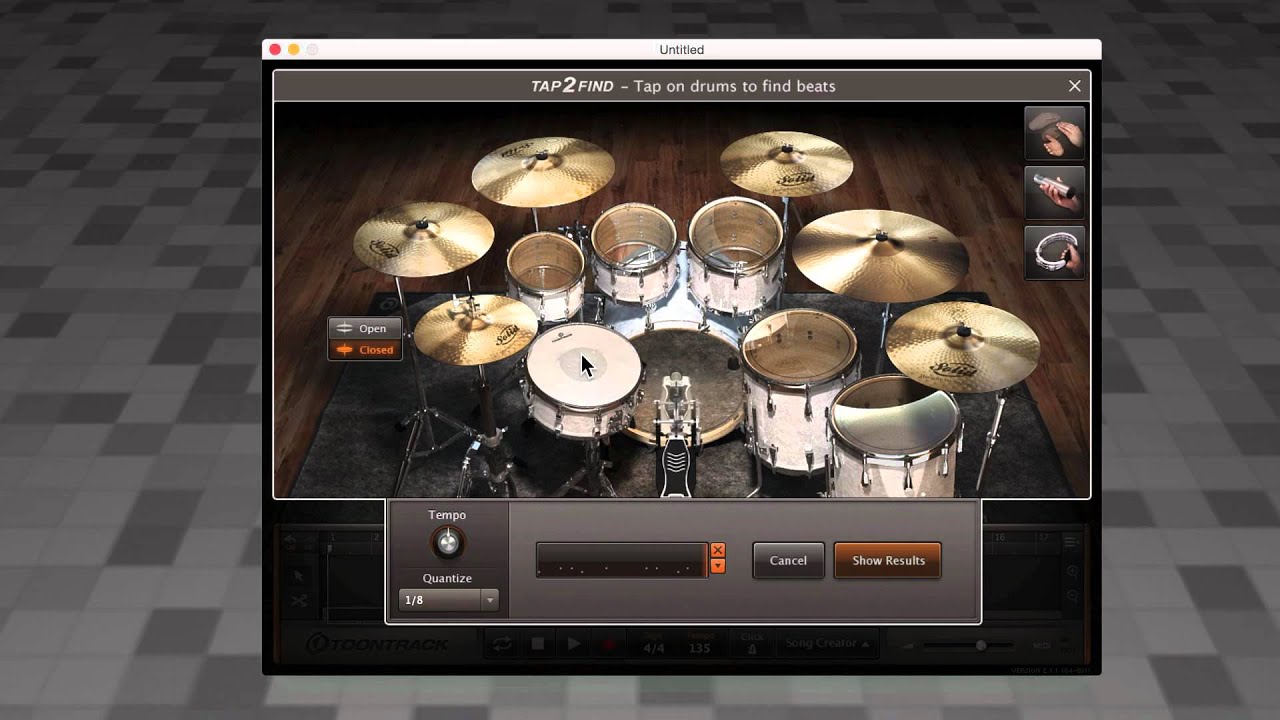
Task: Open the track menu icon at timeline right
Action: (x=1071, y=542)
